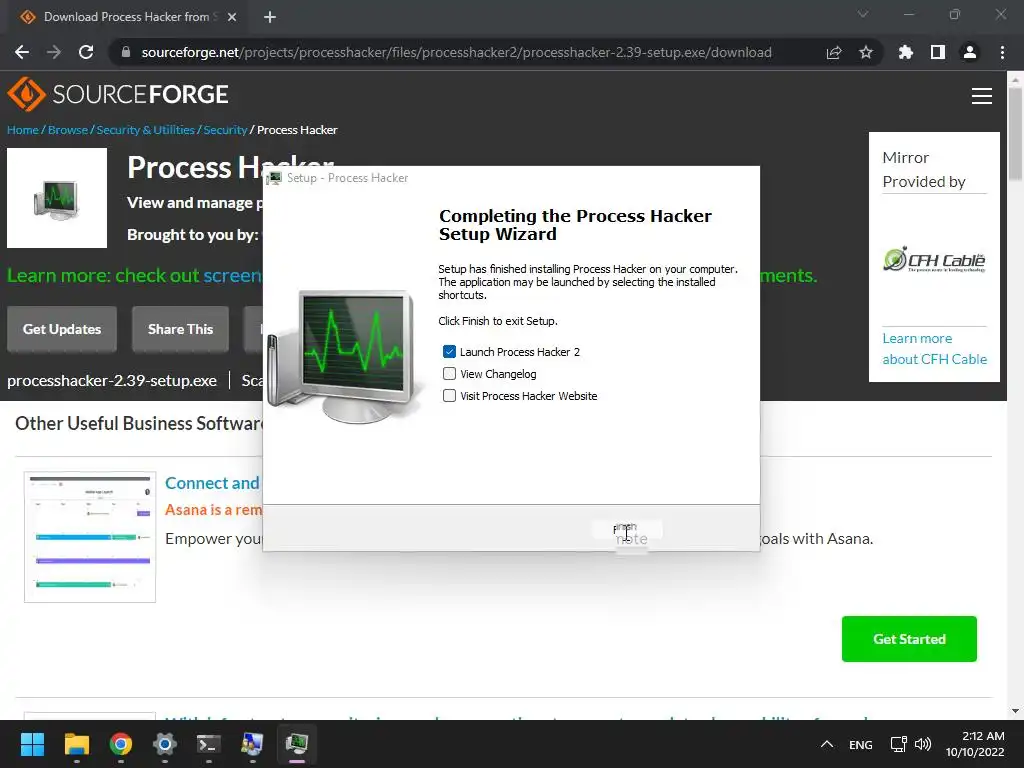This screenshot has height=768, width=1024.
Task: Select the Download Process Hacker tab
Action: click(x=127, y=17)
